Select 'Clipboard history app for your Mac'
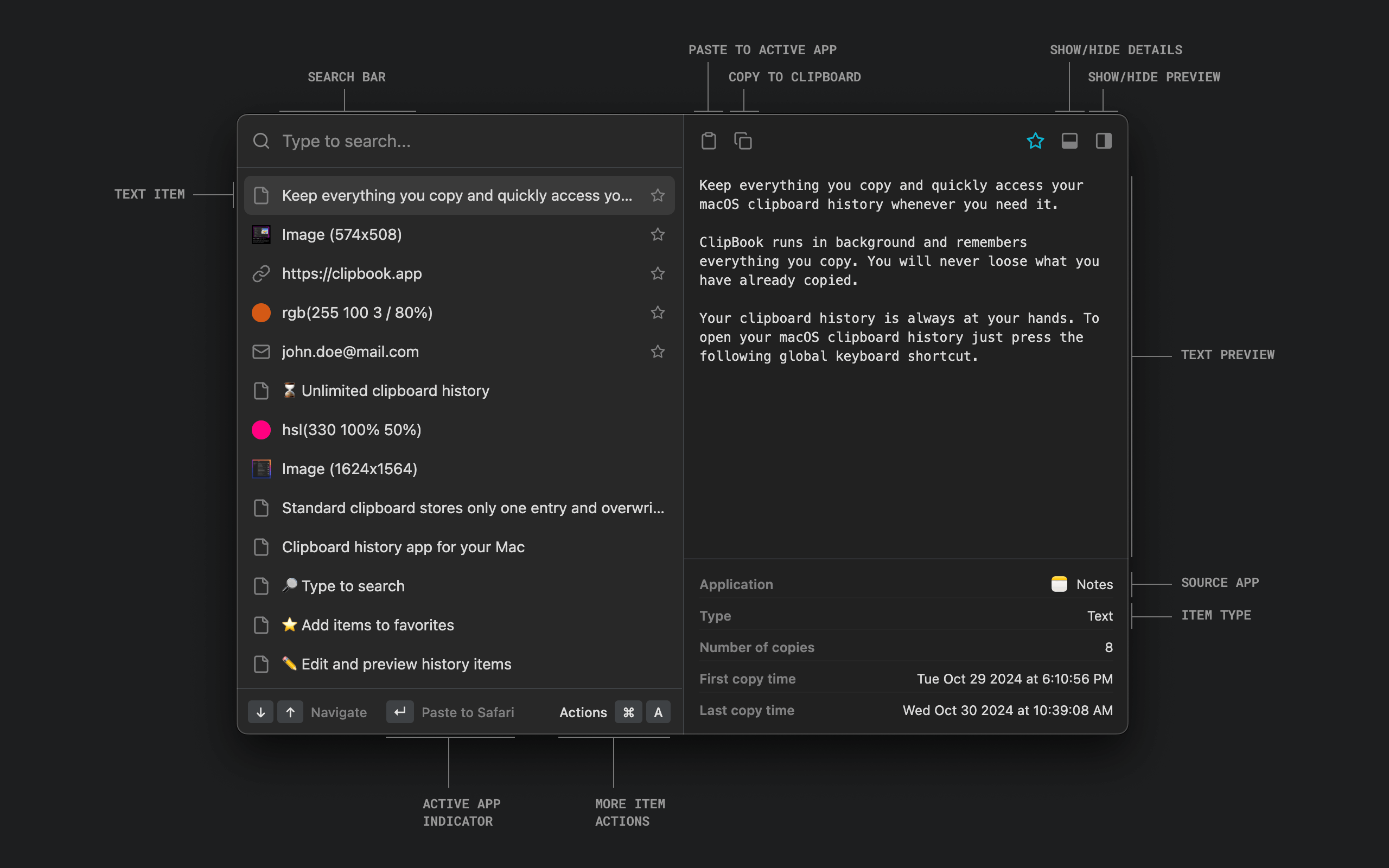The image size is (1389, 868). pos(459,546)
